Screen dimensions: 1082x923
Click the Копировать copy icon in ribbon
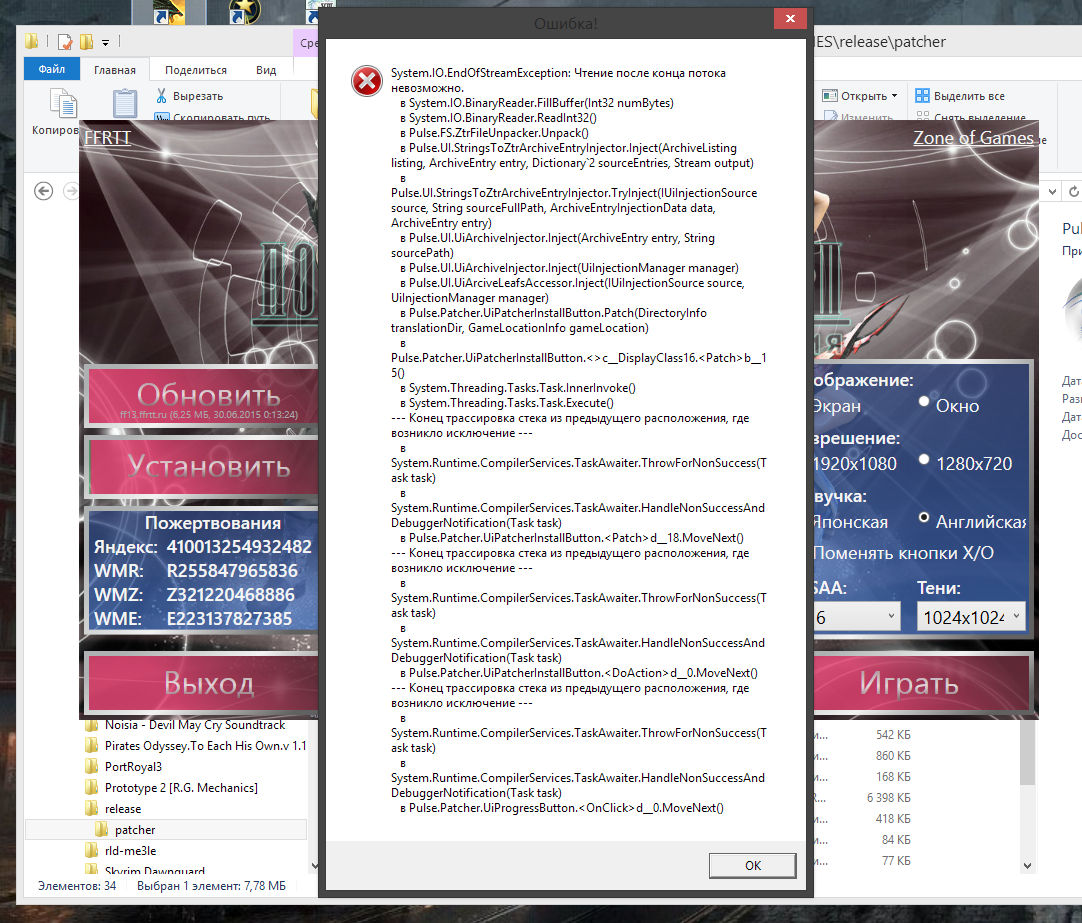pyautogui.click(x=63, y=104)
